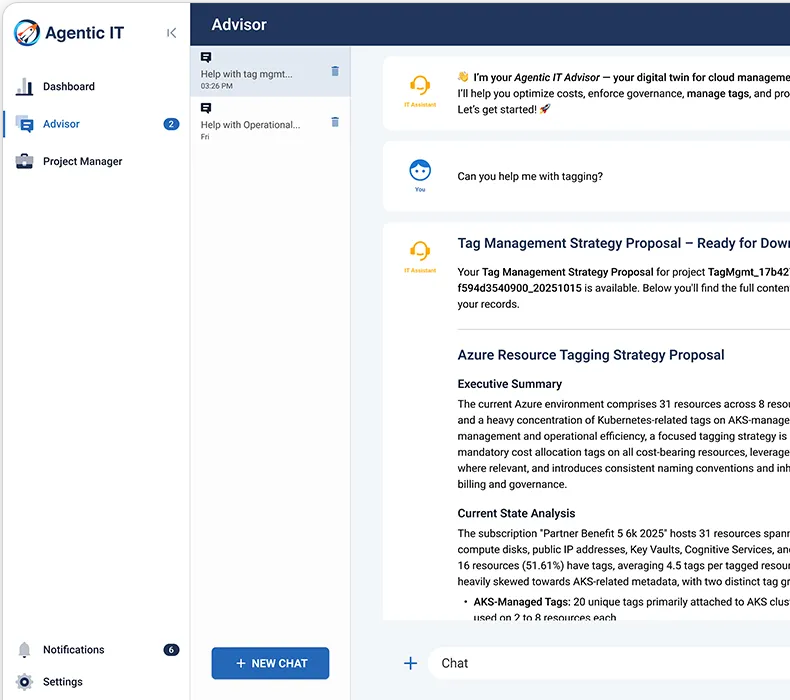
Task: Click the Notifications bell icon
Action: point(24,650)
